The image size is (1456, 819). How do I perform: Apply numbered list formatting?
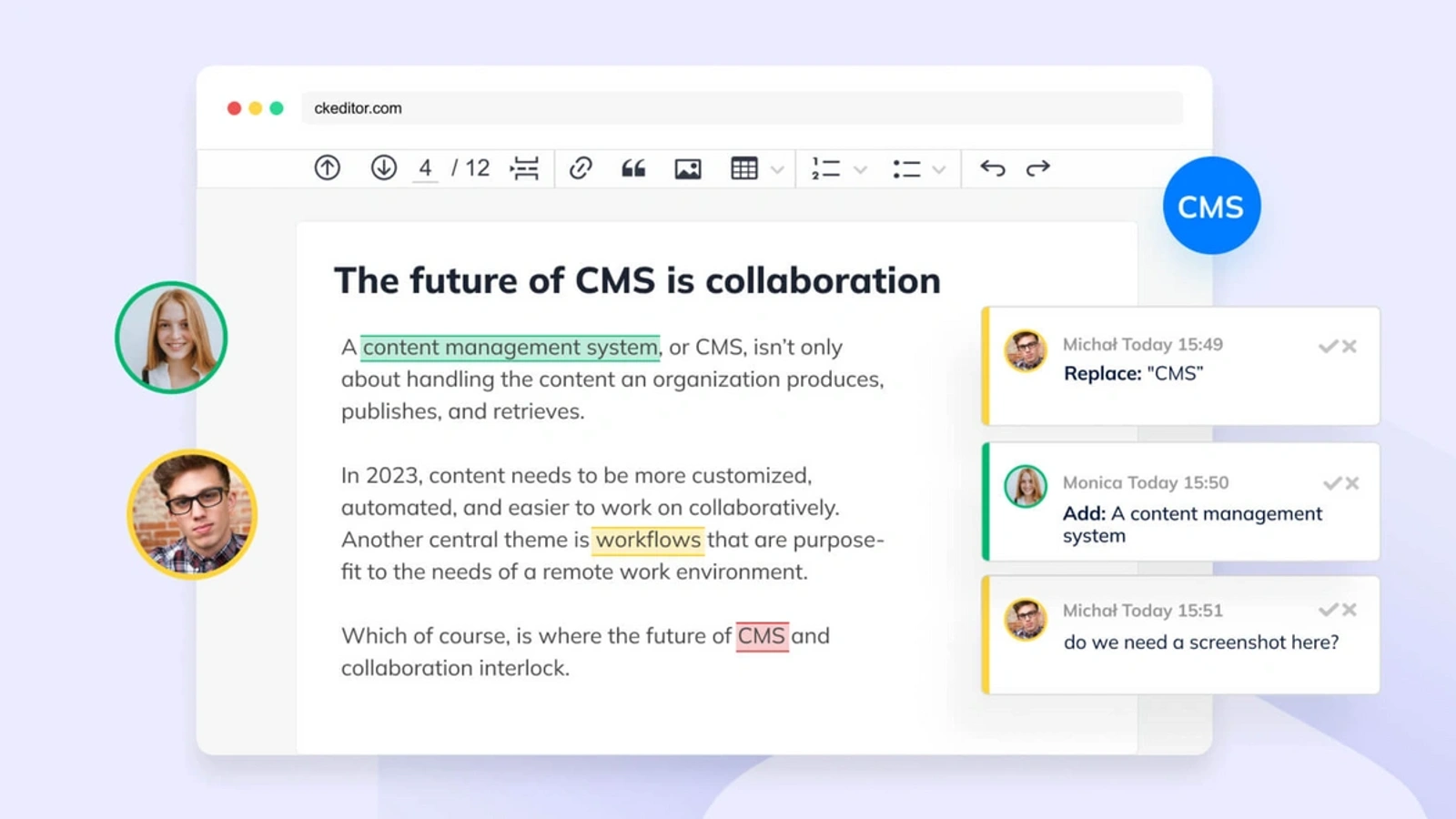pyautogui.click(x=825, y=168)
